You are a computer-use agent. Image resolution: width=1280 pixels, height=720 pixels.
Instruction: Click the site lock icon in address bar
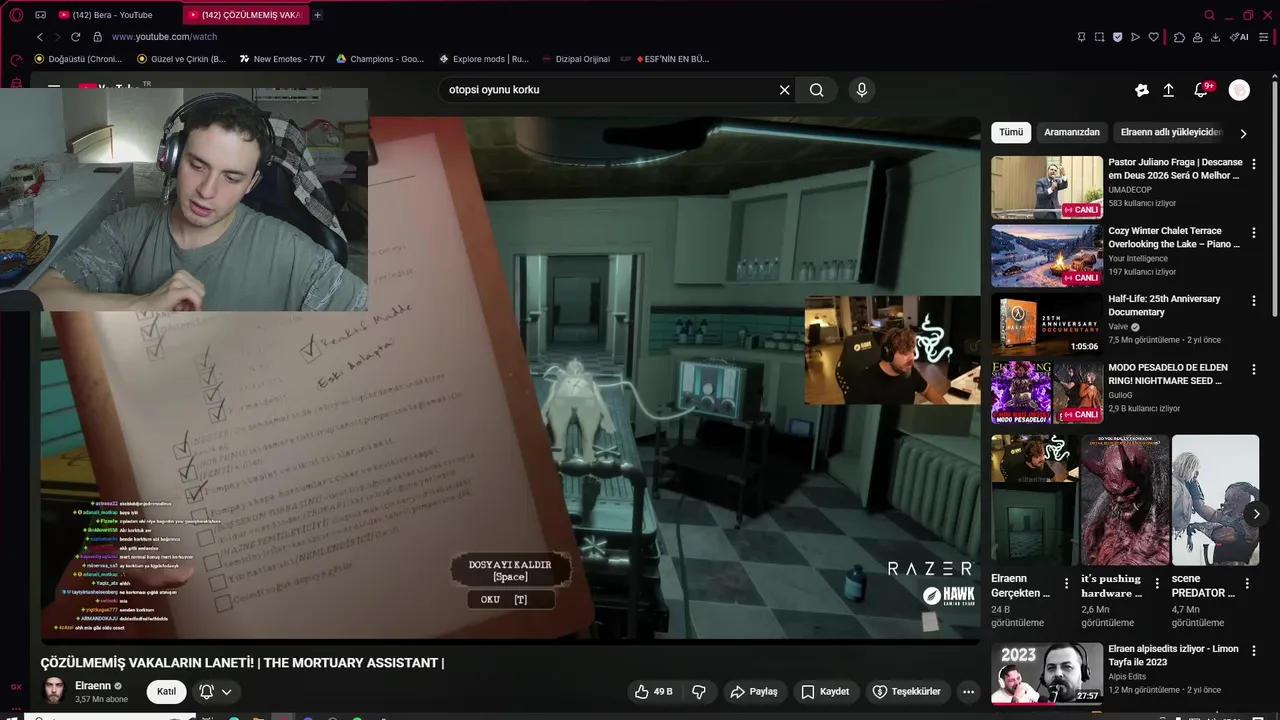[x=97, y=37]
